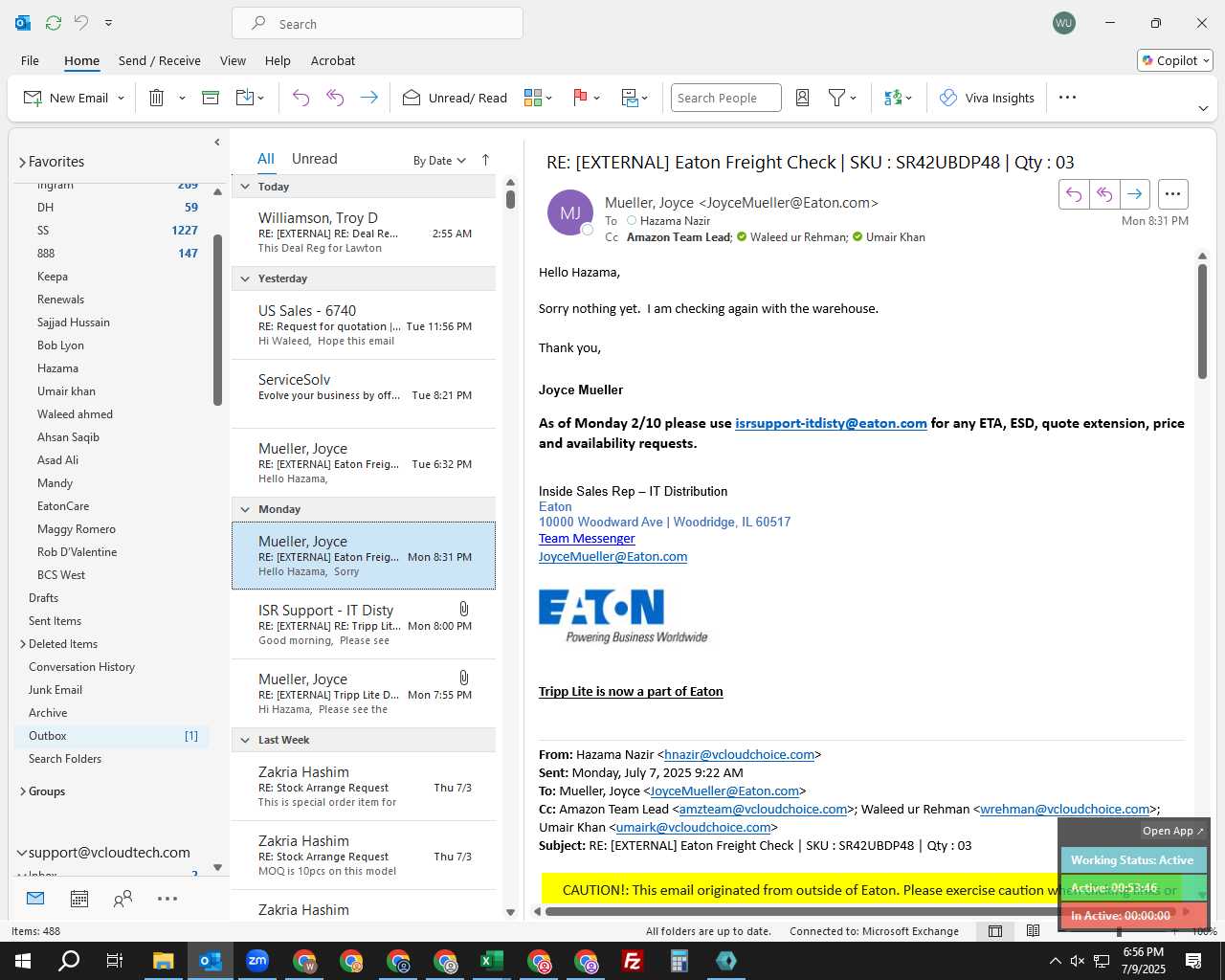Open FileZilla from the taskbar

(633, 961)
